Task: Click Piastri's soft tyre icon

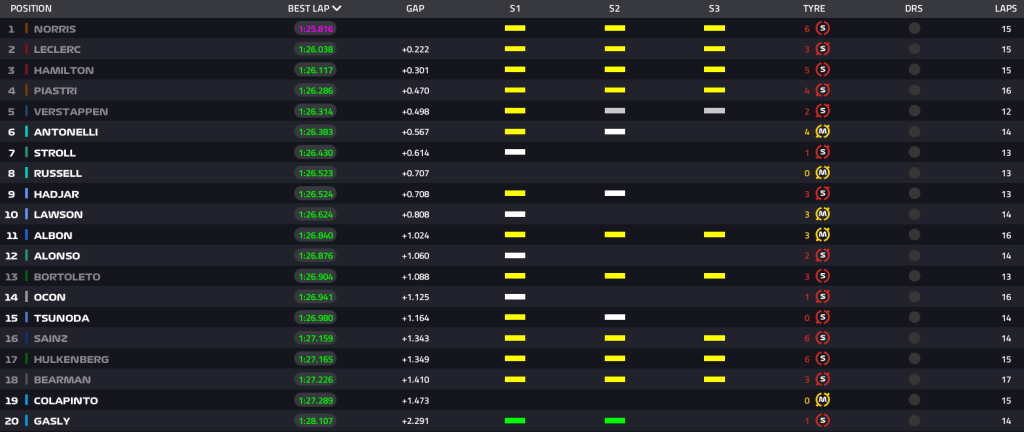Action: (x=823, y=91)
